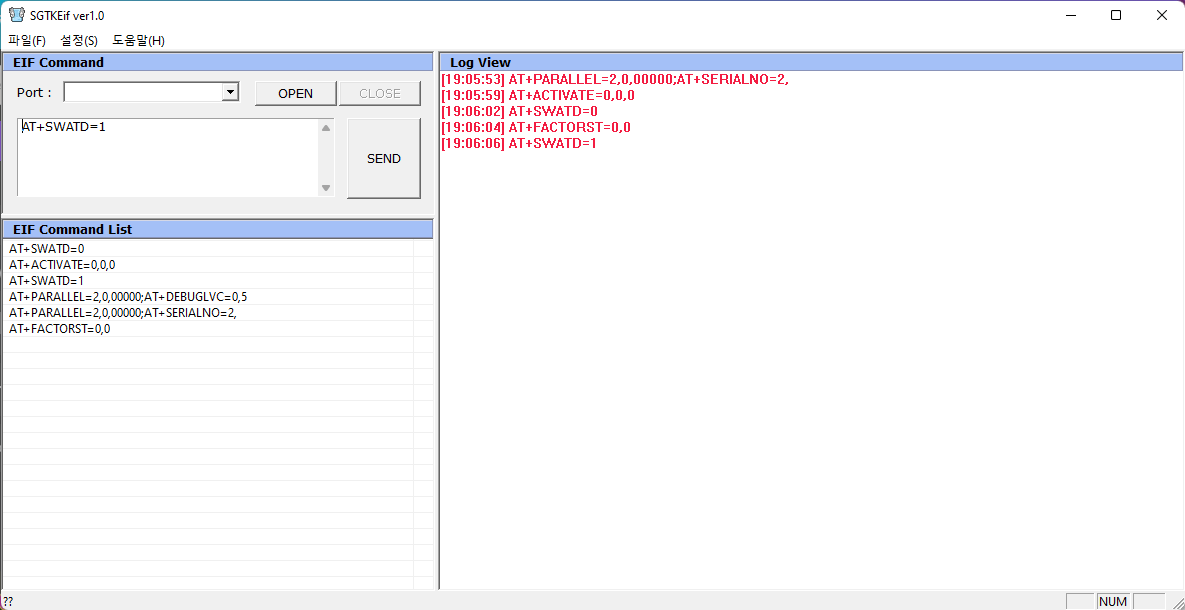Click the SGTKEif application icon in title bar

coord(15,14)
